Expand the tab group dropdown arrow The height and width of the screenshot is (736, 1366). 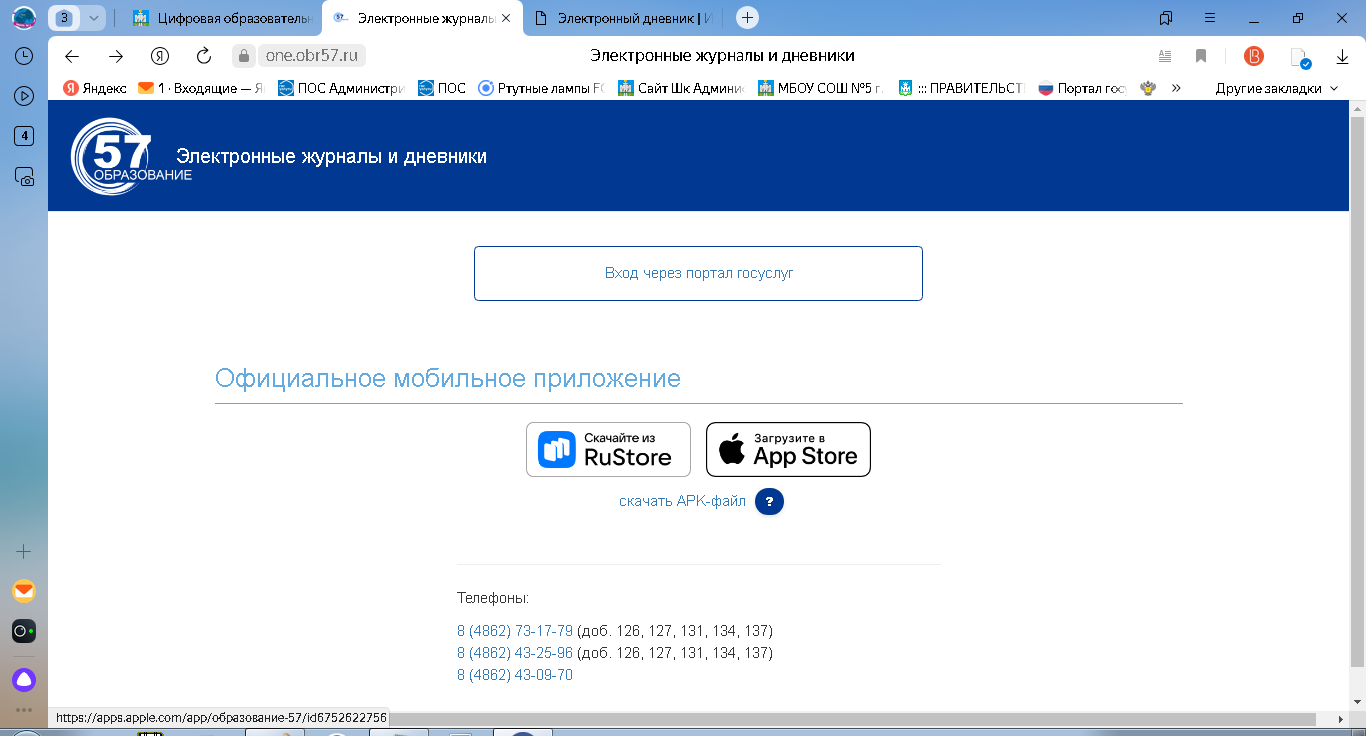click(x=93, y=18)
